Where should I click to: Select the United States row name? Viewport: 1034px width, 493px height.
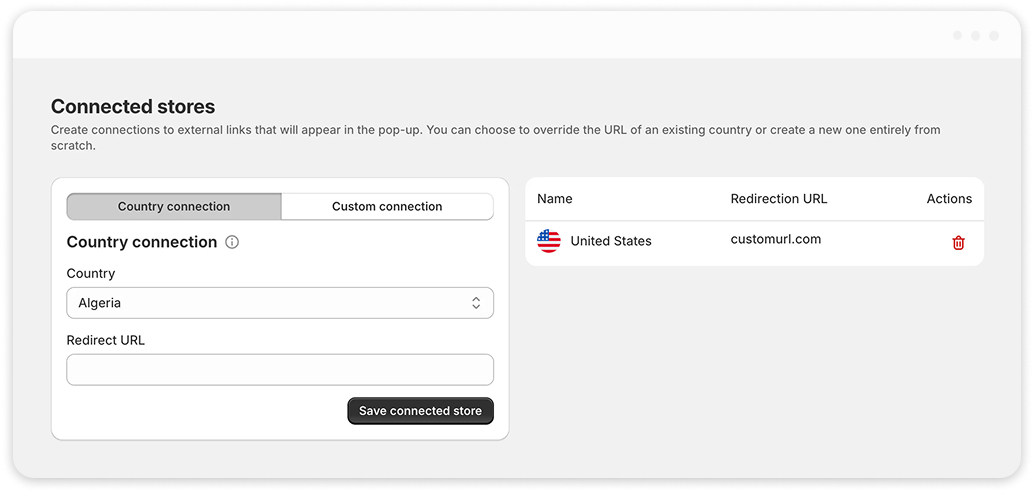point(611,241)
